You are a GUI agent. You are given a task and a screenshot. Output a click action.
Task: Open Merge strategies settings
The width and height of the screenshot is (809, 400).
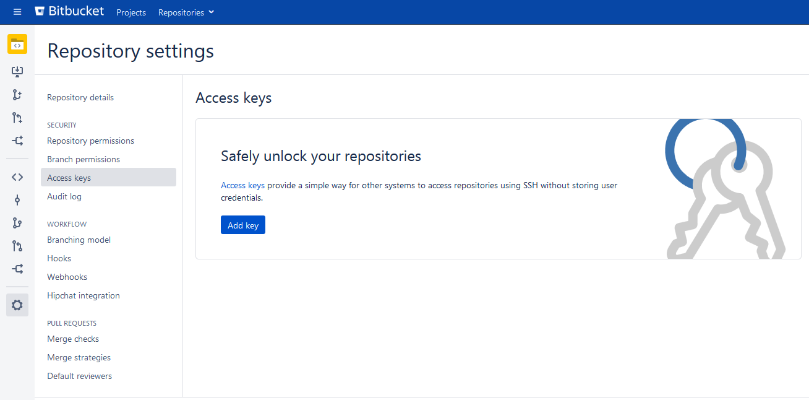[x=78, y=358]
